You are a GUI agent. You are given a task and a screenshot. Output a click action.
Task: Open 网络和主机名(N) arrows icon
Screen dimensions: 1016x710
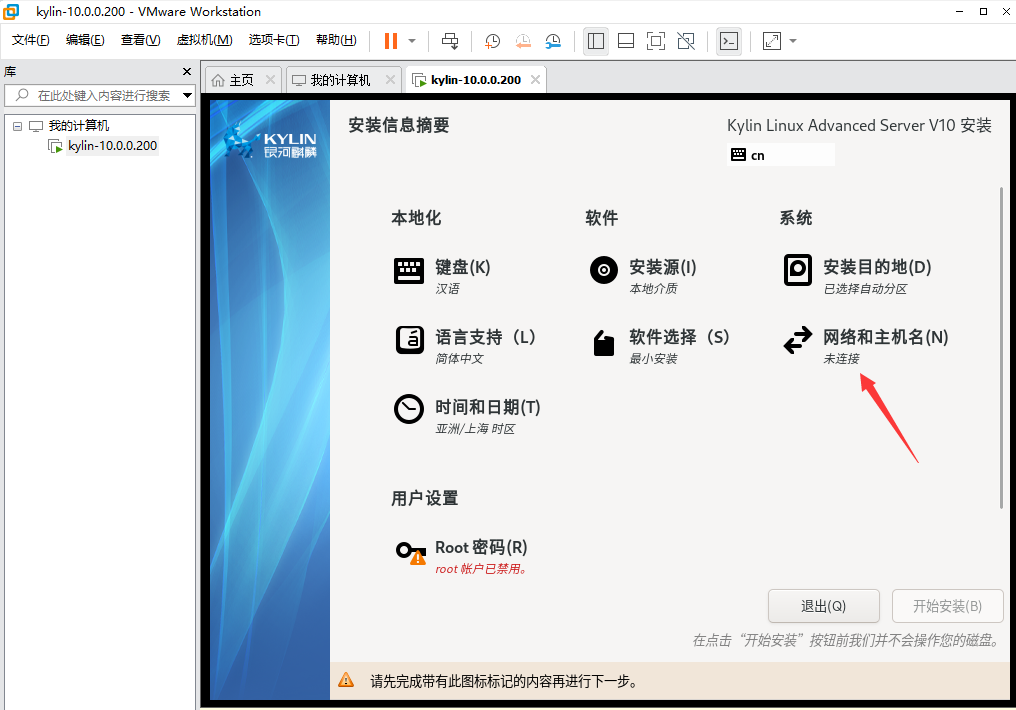(798, 339)
